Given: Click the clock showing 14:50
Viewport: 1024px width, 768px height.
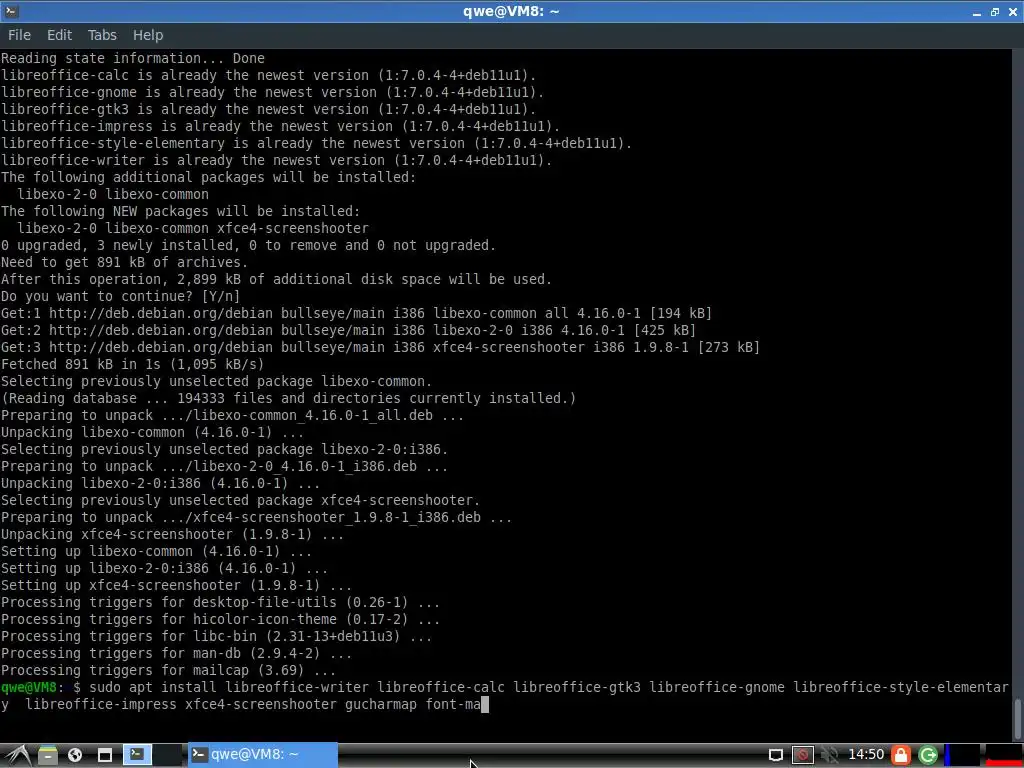Looking at the screenshot, I should pyautogui.click(x=865, y=754).
